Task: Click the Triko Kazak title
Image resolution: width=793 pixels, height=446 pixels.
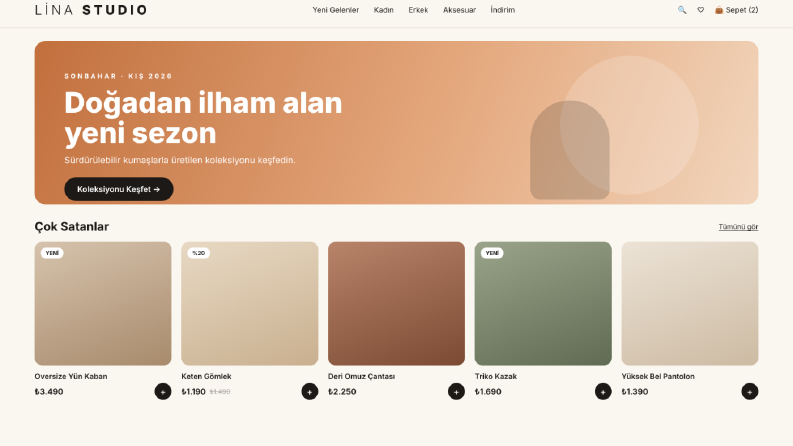Action: (x=496, y=376)
